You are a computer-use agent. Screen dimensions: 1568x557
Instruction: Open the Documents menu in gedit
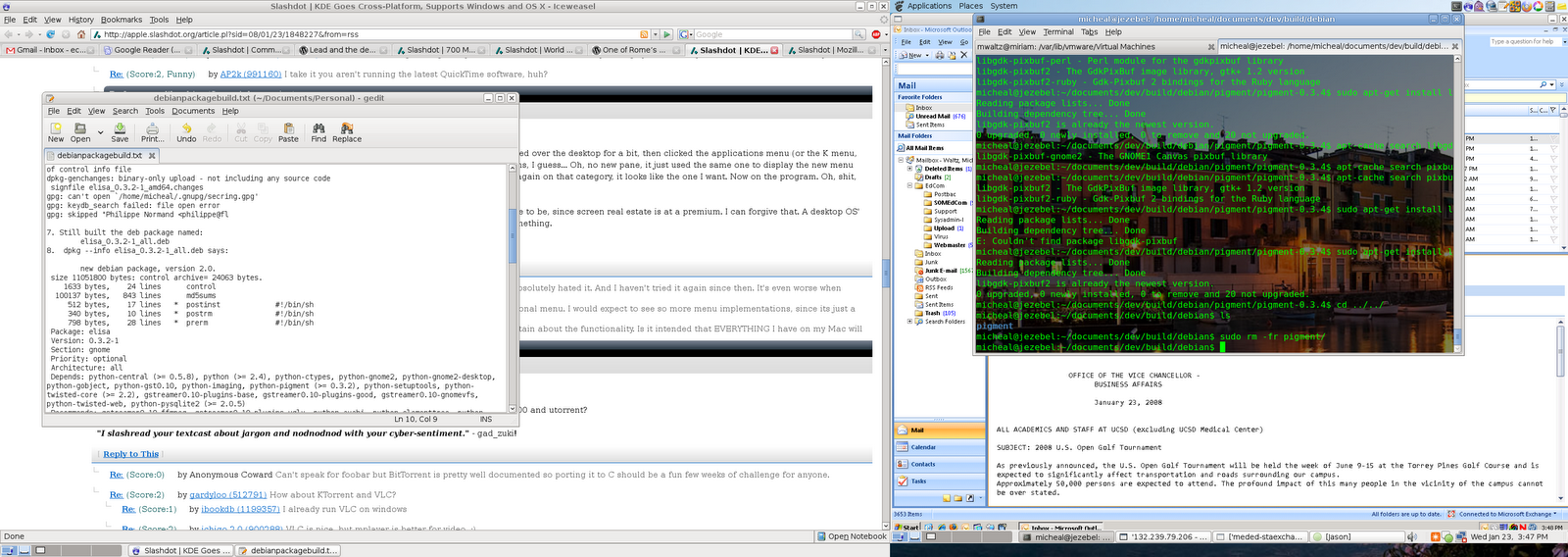pyautogui.click(x=193, y=111)
